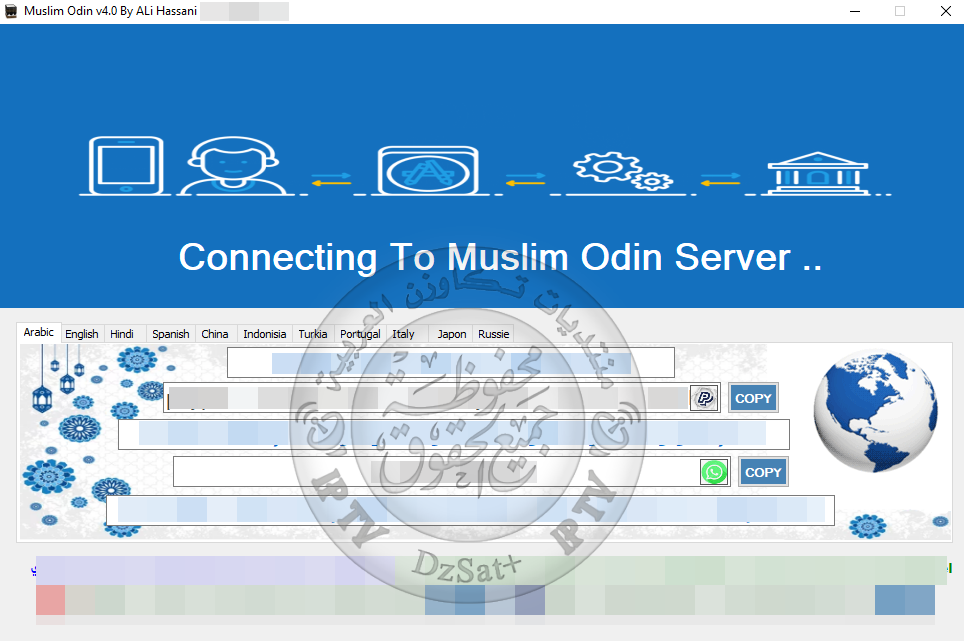The width and height of the screenshot is (964, 641).
Task: Click the Connecting To Muslim Odin Server text
Action: [500, 257]
